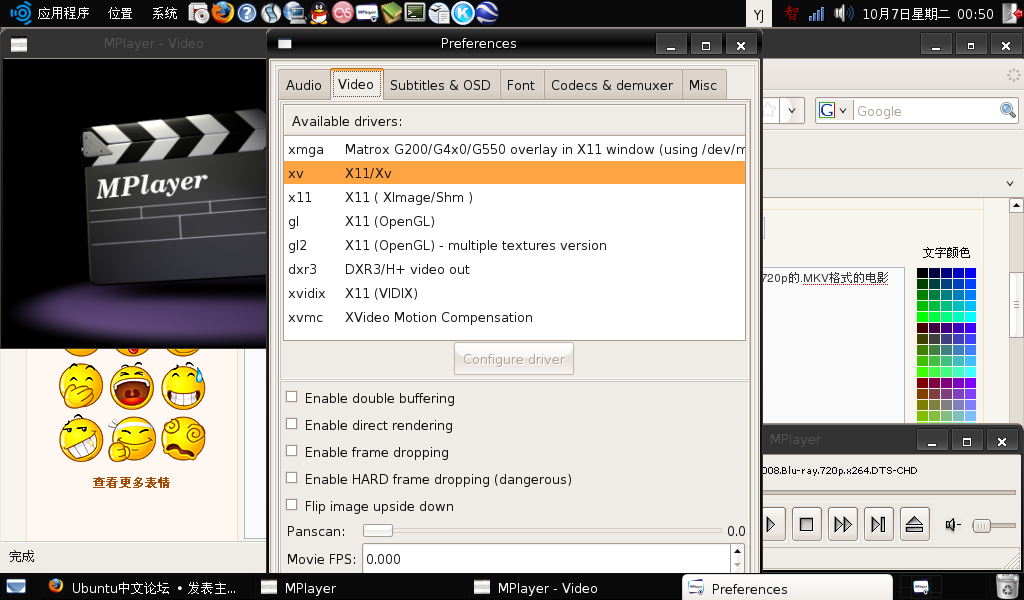Image resolution: width=1024 pixels, height=600 pixels.
Task: Open the trash bin in bottom panel
Action: pos(1008,586)
